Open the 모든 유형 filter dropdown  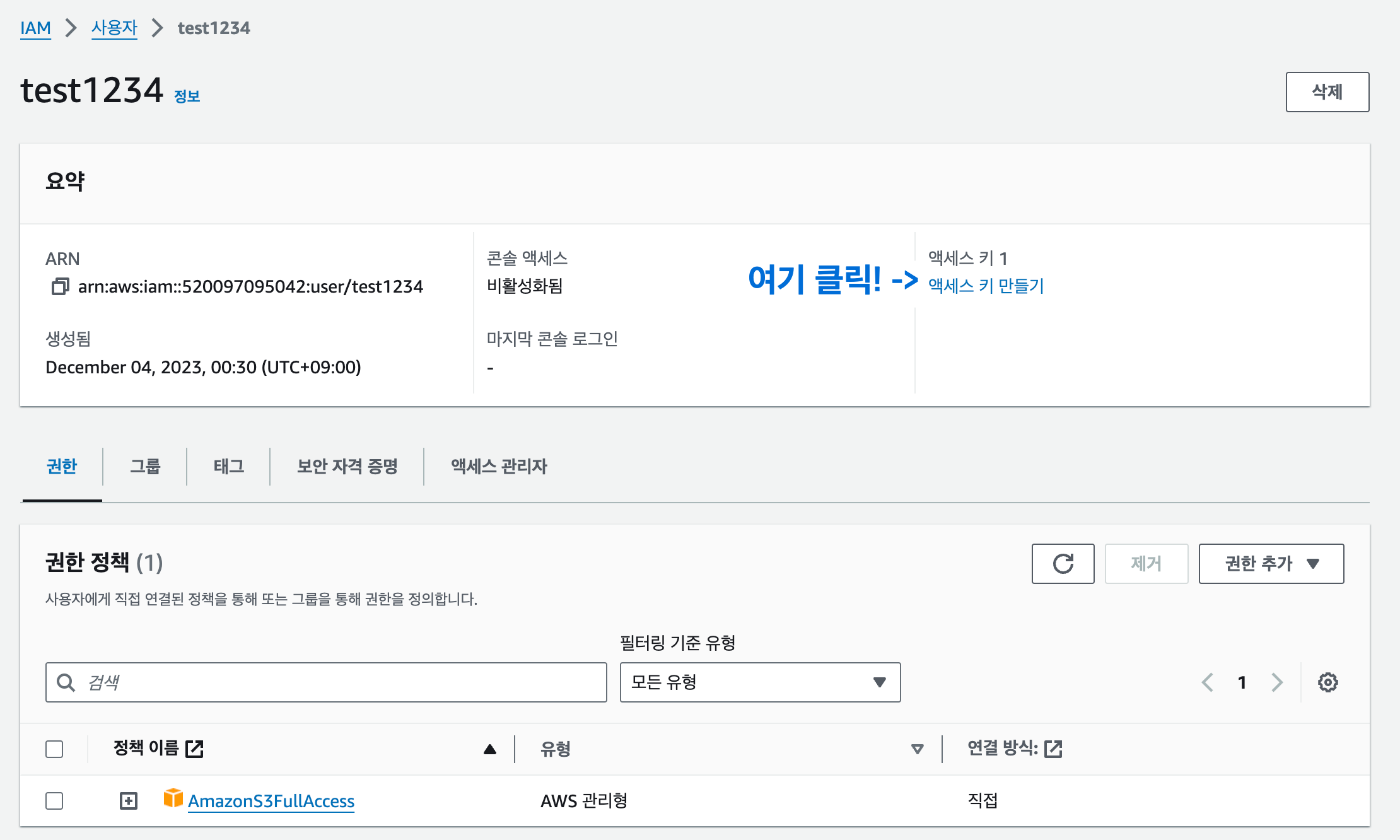pyautogui.click(x=760, y=682)
